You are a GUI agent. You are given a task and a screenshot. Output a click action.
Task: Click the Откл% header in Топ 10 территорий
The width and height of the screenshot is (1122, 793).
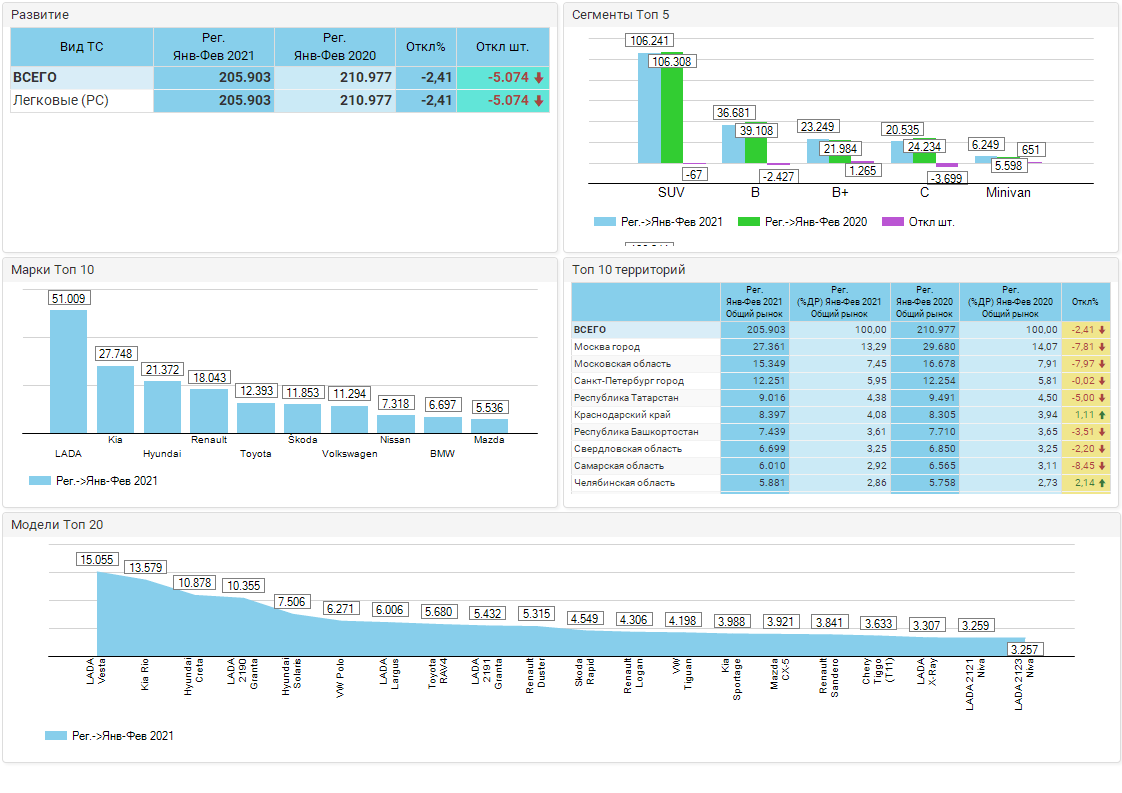[1084, 301]
